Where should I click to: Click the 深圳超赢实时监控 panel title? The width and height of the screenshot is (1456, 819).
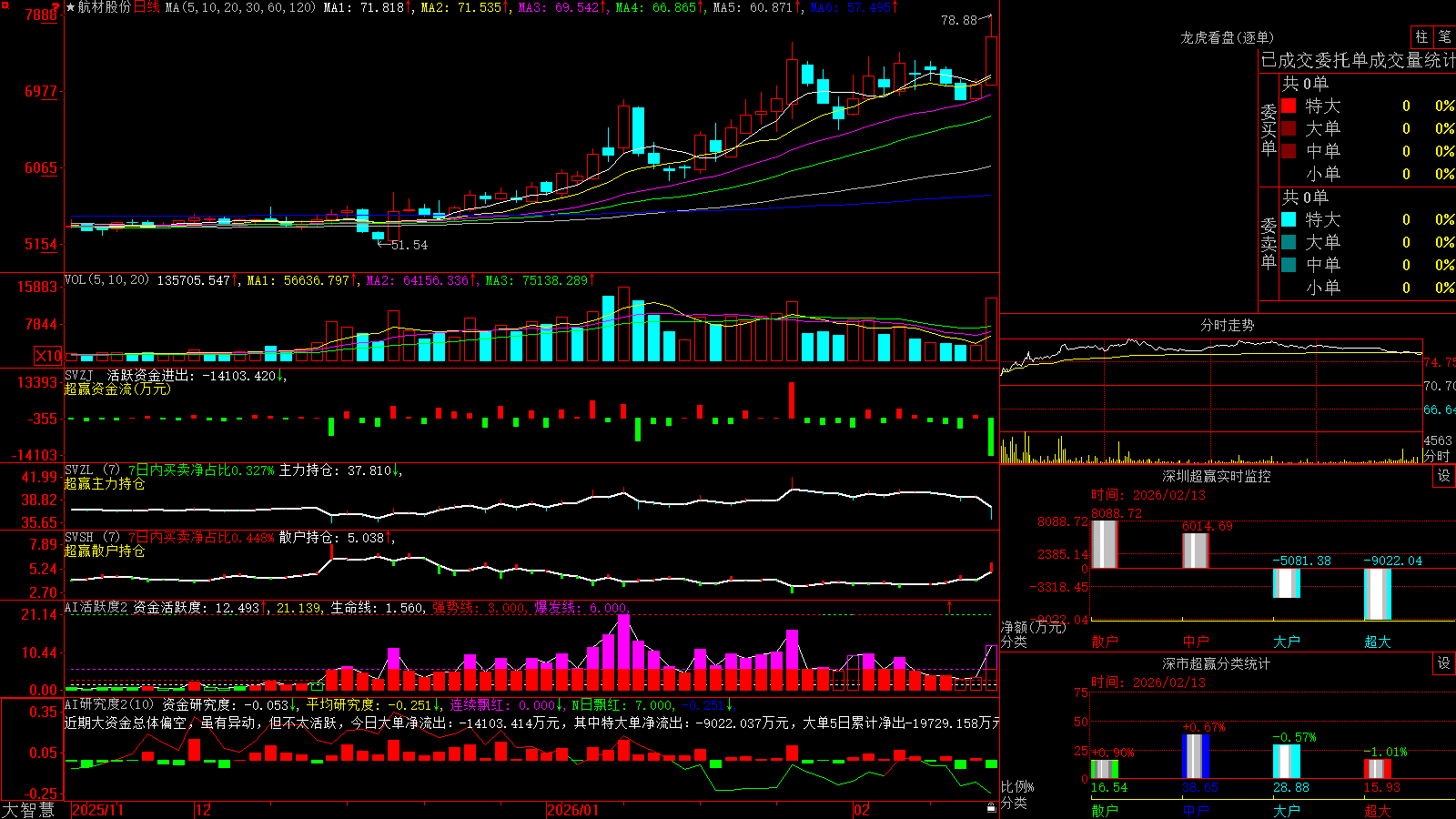pos(1217,476)
